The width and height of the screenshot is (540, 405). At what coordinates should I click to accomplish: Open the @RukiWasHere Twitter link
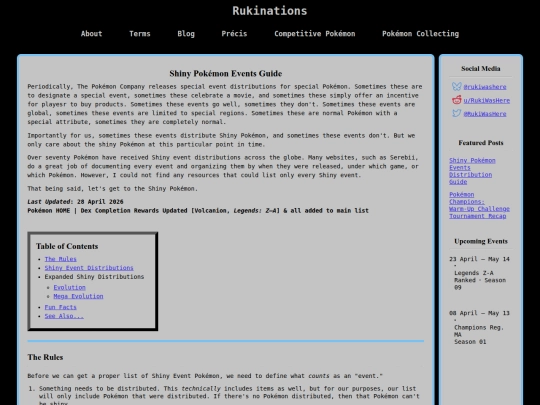(x=485, y=114)
